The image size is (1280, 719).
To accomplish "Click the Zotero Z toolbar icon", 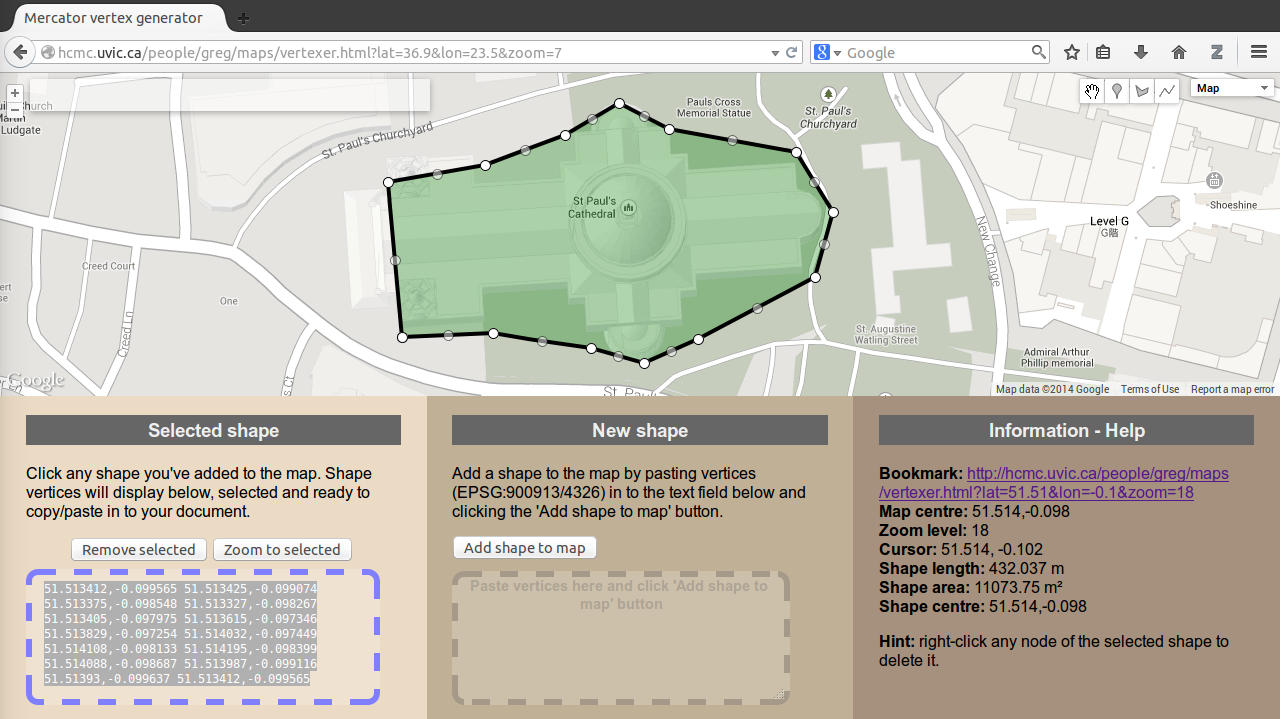I will [x=1217, y=52].
